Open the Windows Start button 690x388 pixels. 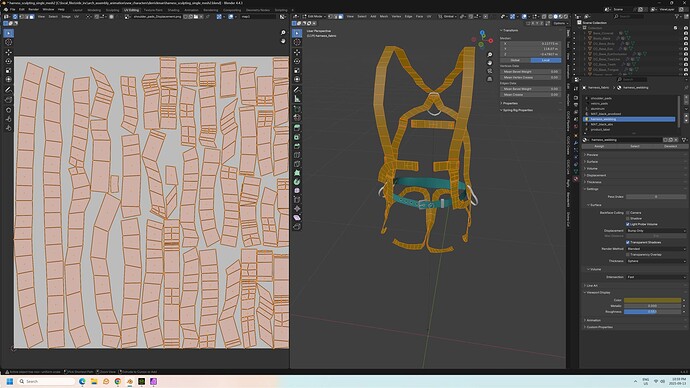tap(9, 381)
